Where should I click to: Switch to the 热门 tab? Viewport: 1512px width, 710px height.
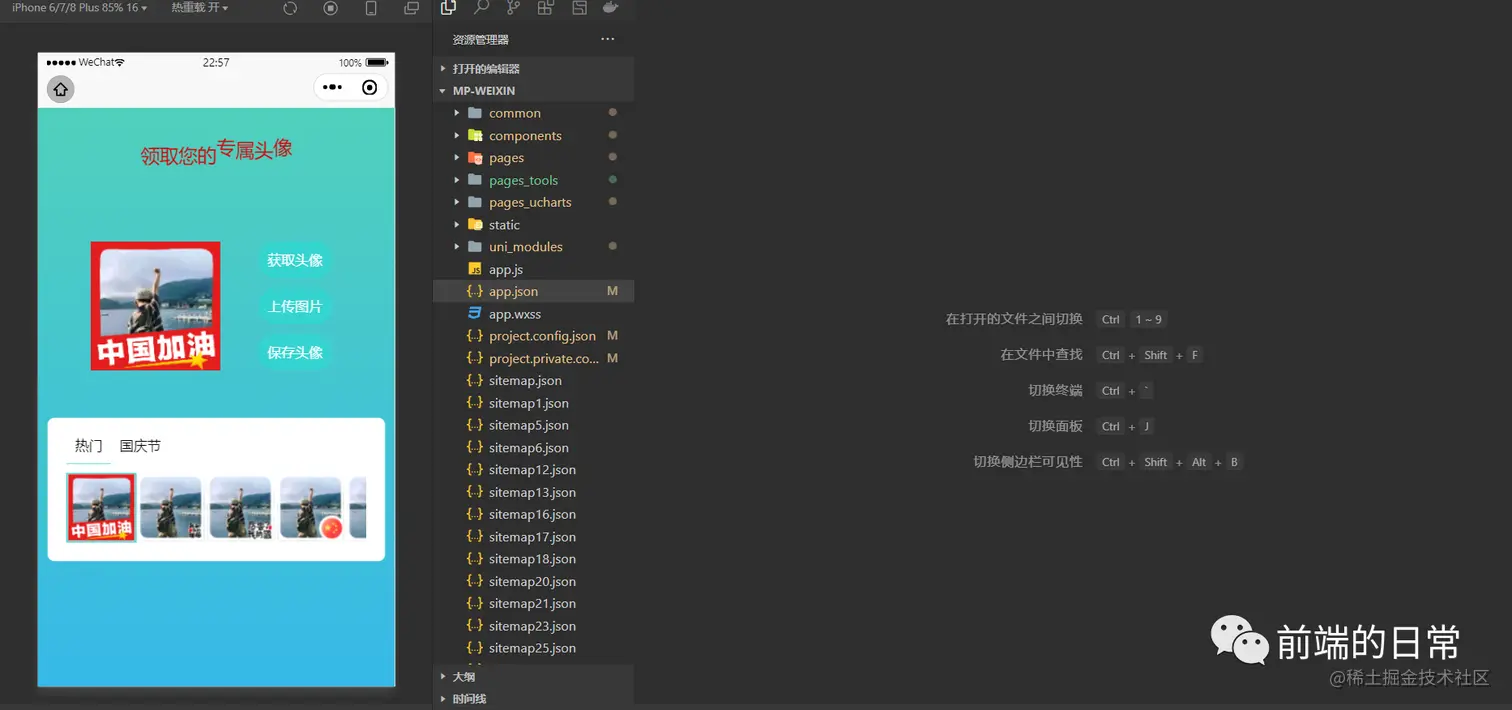(89, 446)
